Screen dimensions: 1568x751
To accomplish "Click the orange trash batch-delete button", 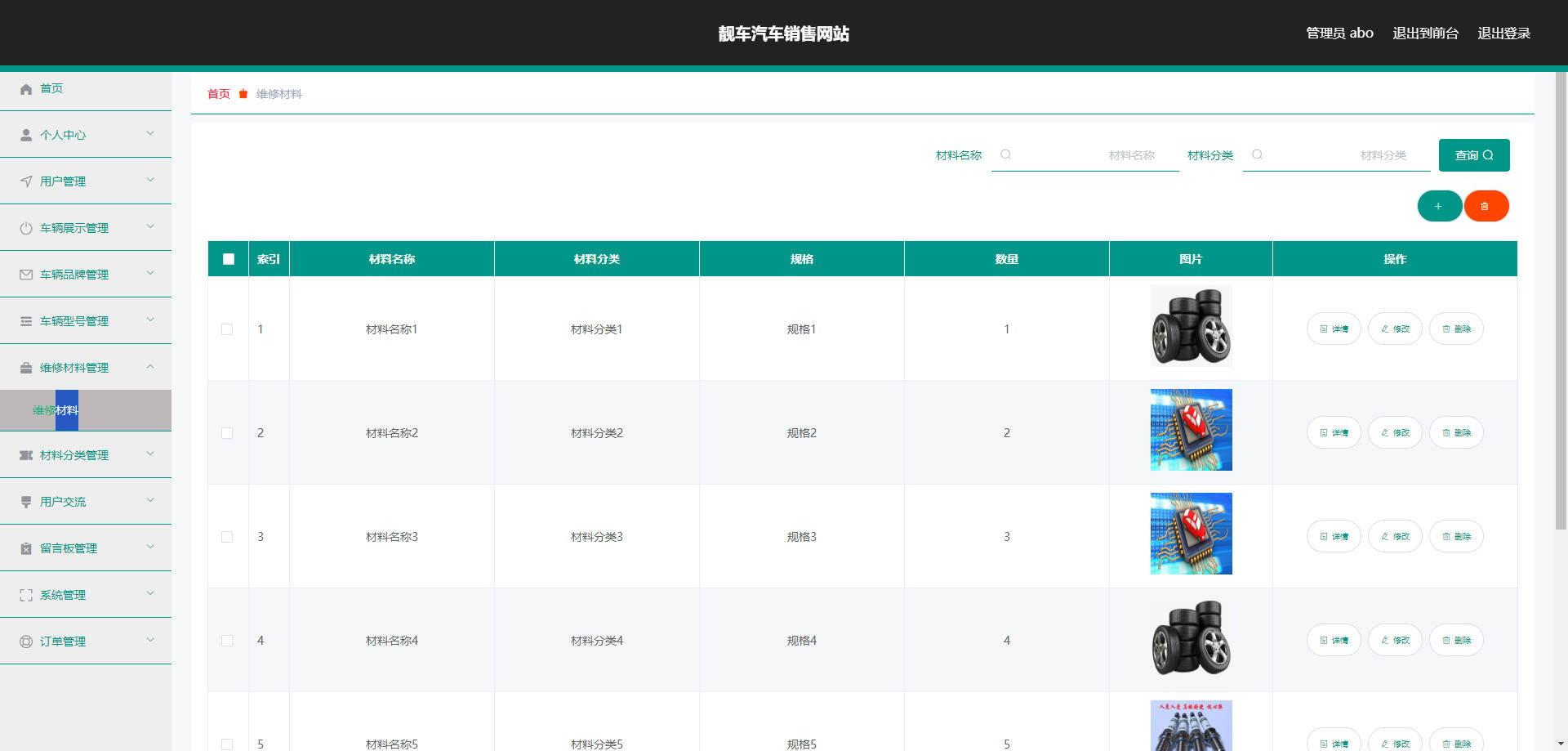I will click(1486, 206).
